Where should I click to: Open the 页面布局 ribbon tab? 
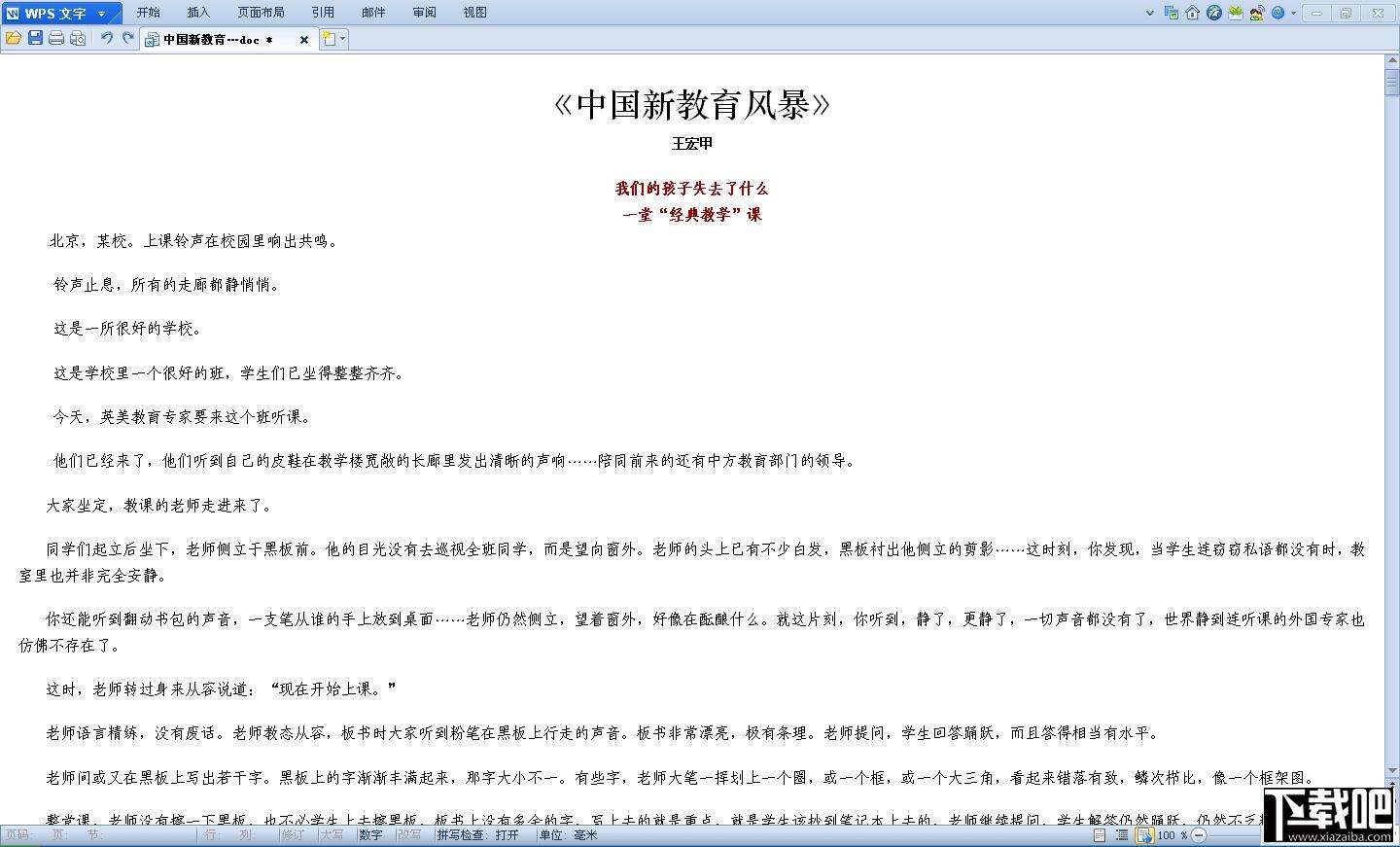click(x=261, y=13)
